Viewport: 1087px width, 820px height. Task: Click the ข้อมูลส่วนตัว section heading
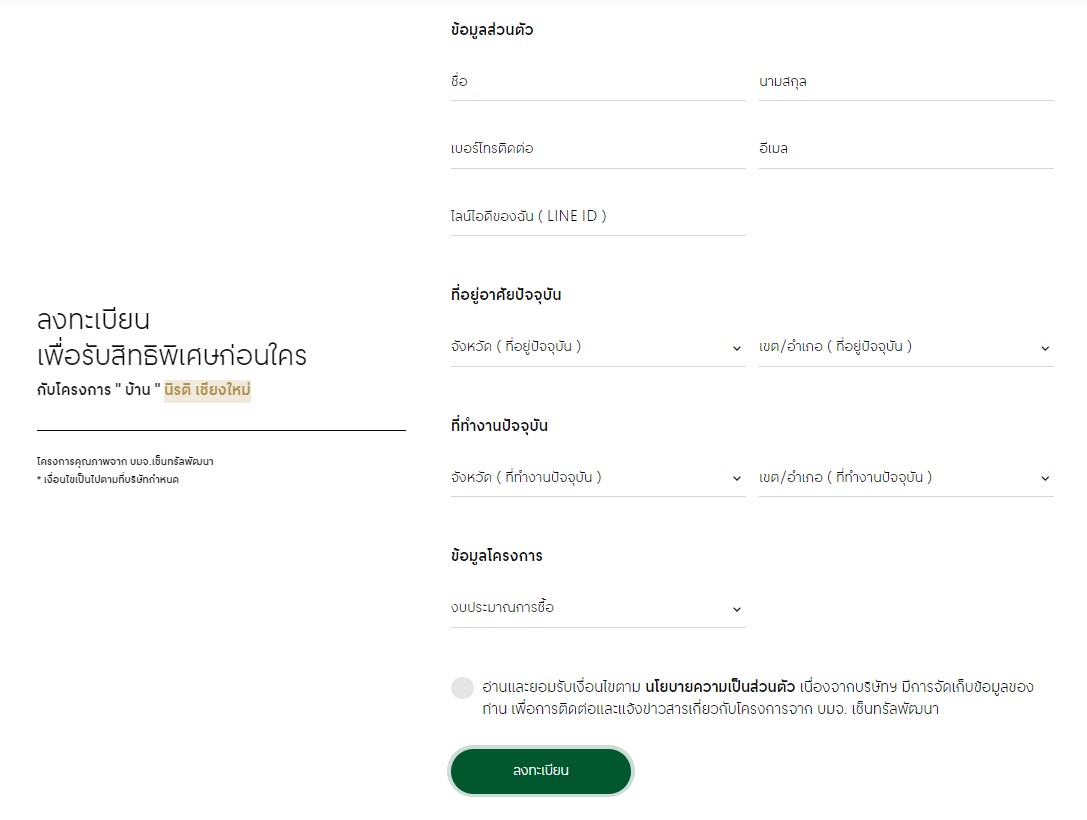[x=492, y=30]
